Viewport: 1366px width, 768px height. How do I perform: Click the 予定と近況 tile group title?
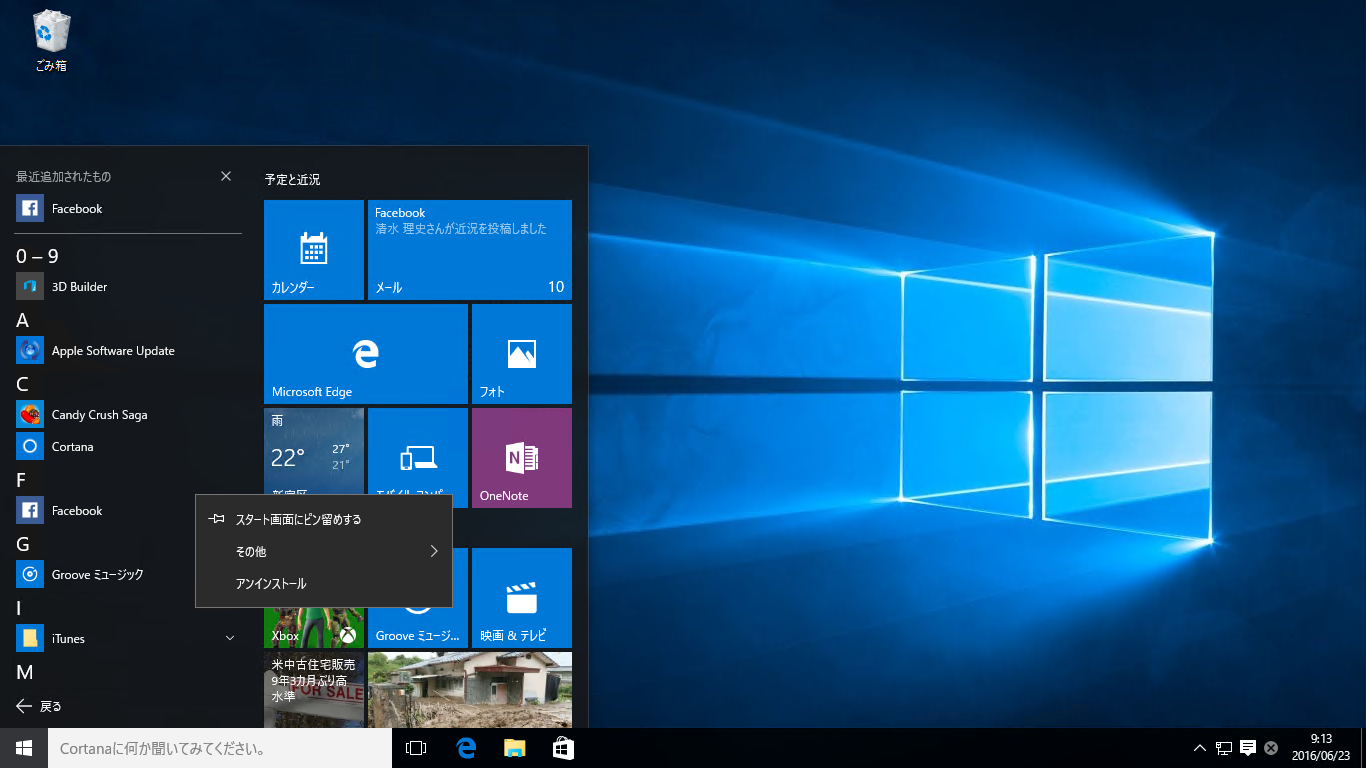click(292, 180)
